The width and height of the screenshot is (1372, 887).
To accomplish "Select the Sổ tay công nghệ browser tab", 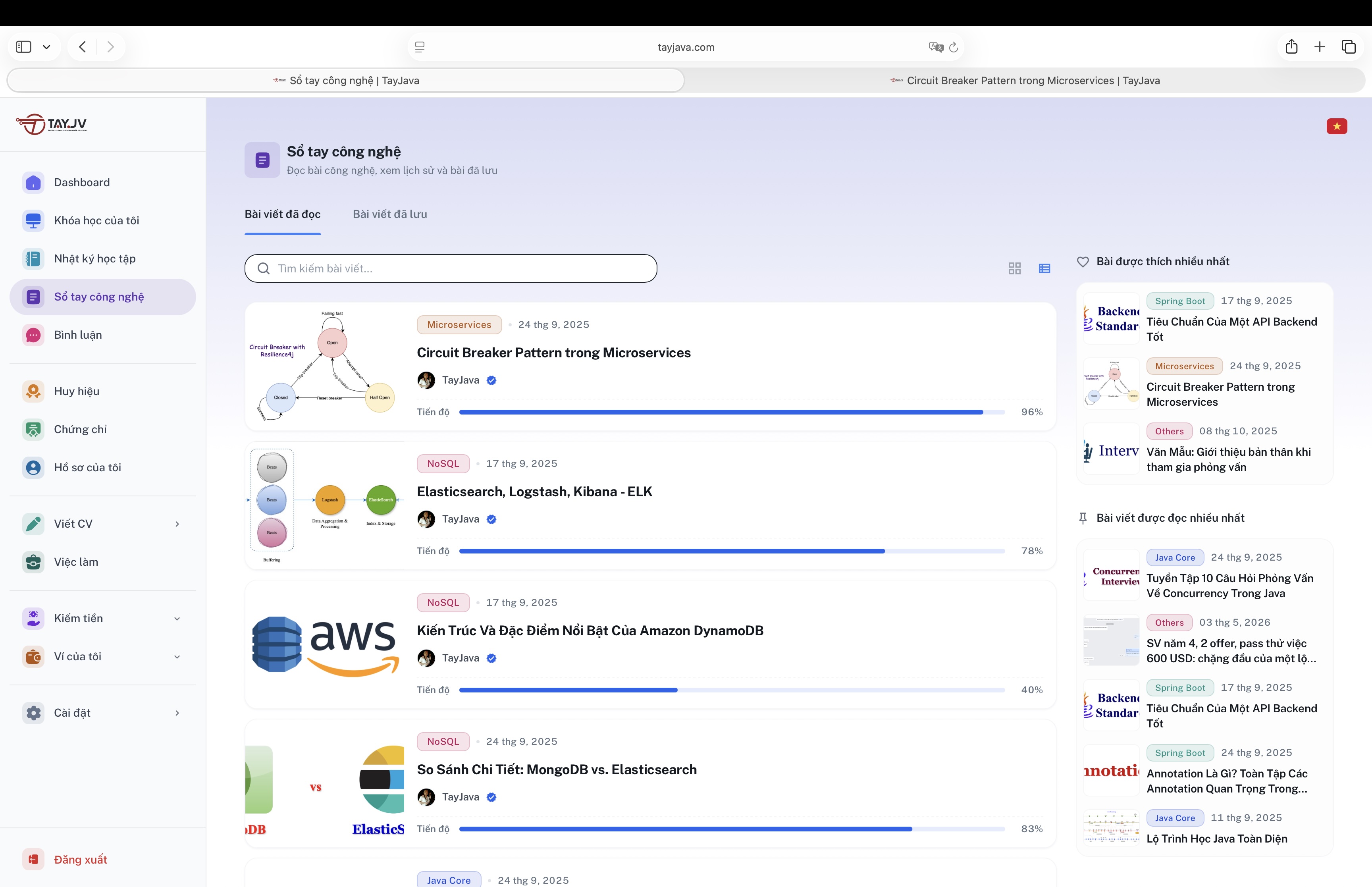I will click(346, 81).
